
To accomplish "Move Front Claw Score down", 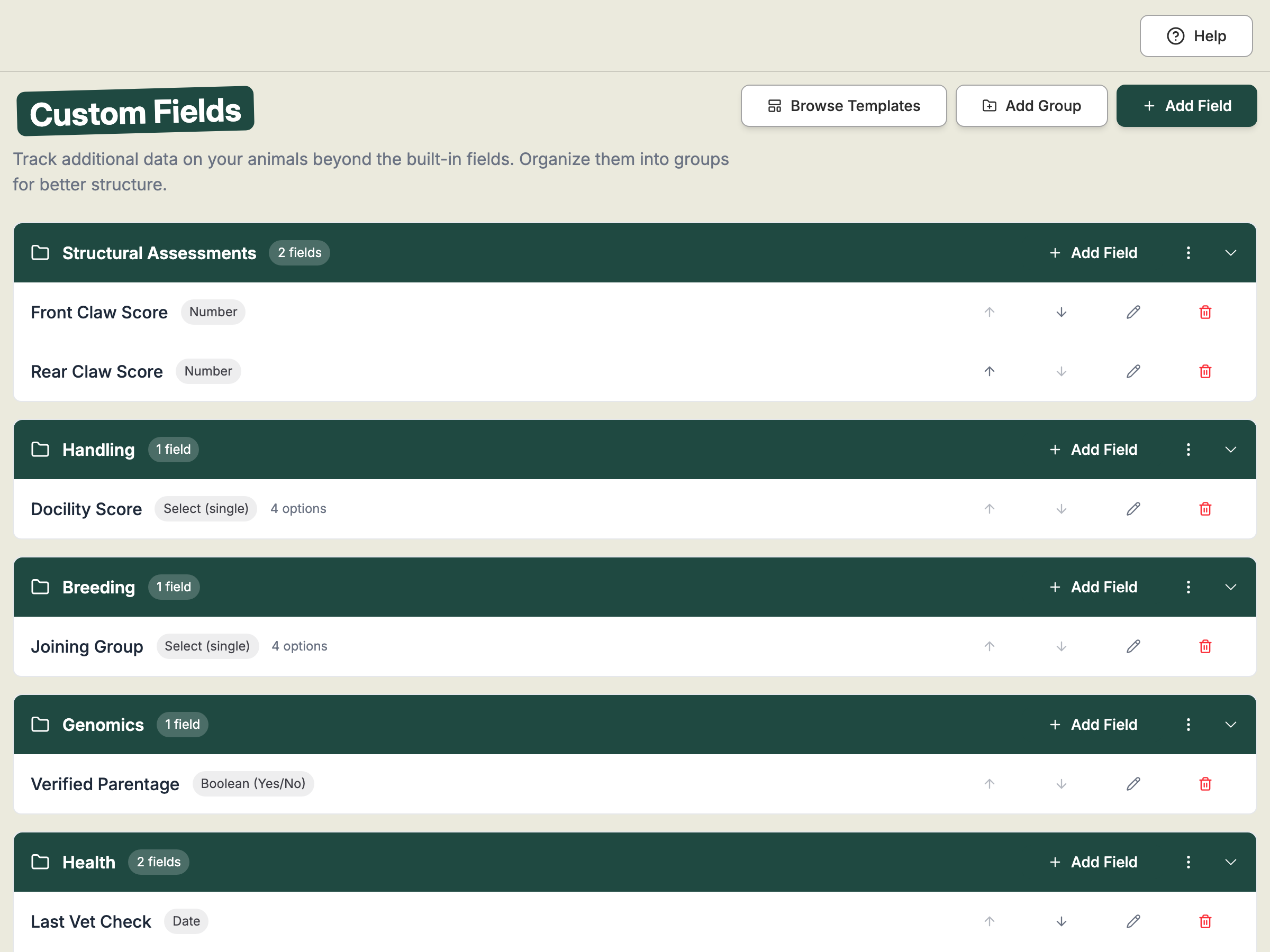I will pyautogui.click(x=1062, y=312).
